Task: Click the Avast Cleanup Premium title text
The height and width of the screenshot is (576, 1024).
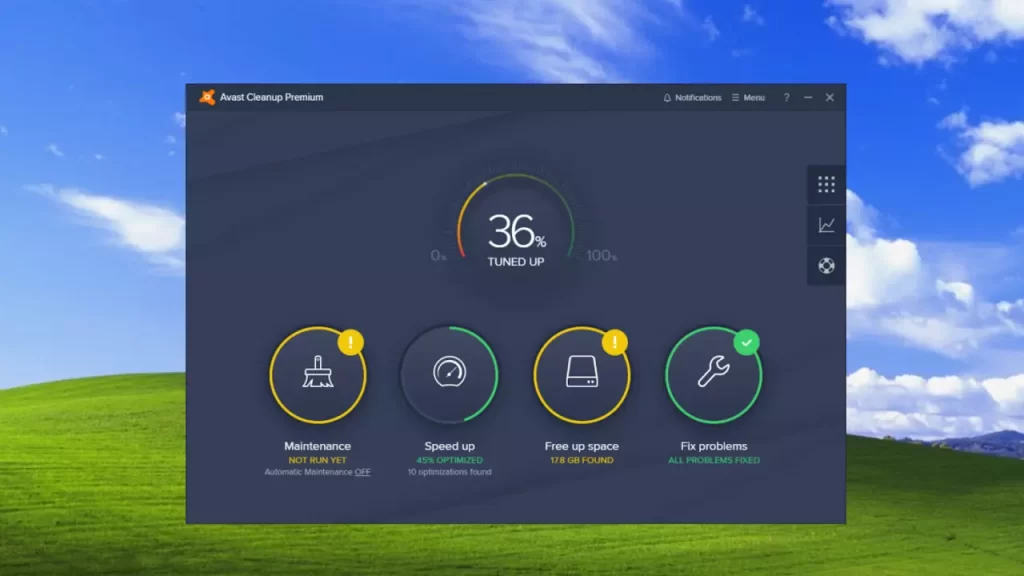Action: tap(271, 97)
